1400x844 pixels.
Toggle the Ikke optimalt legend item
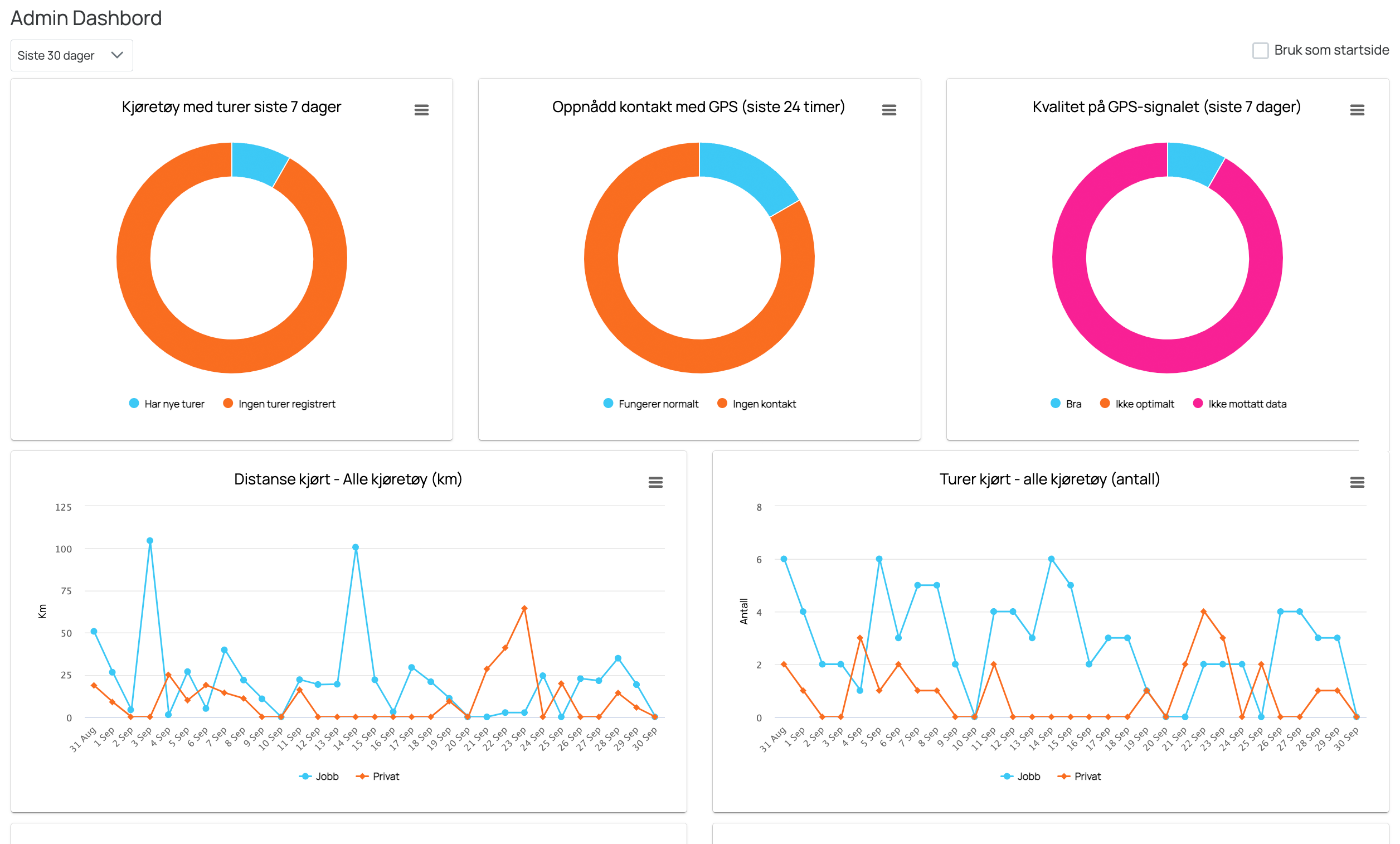coord(1136,404)
